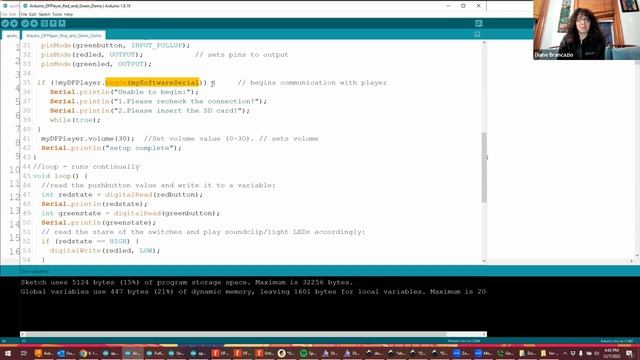Open the Serial Monitor icon
Image resolution: width=640 pixels, height=360 pixels.
click(x=478, y=23)
